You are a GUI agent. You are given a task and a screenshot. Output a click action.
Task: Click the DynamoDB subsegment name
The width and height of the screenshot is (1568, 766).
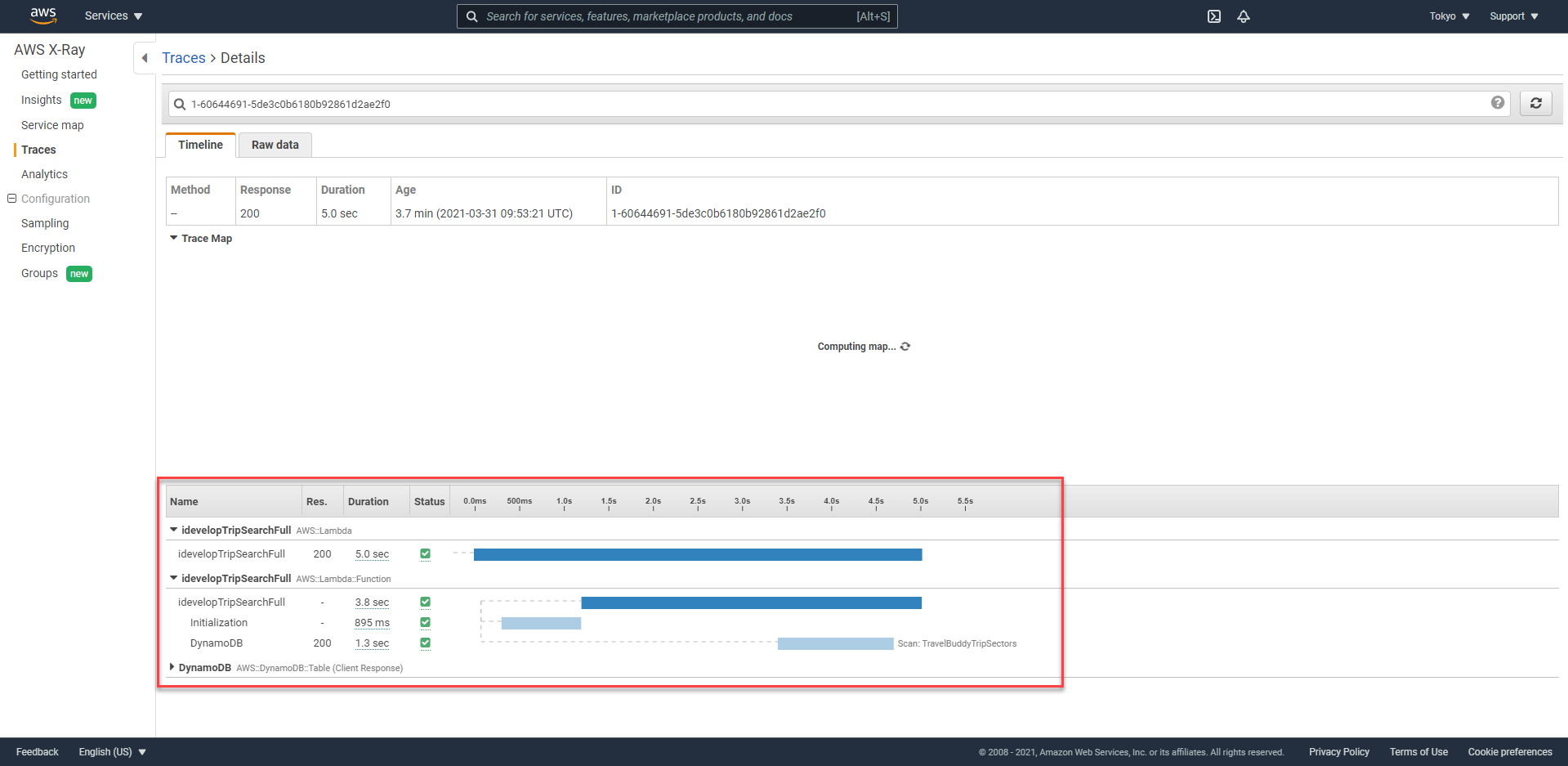pyautogui.click(x=217, y=643)
